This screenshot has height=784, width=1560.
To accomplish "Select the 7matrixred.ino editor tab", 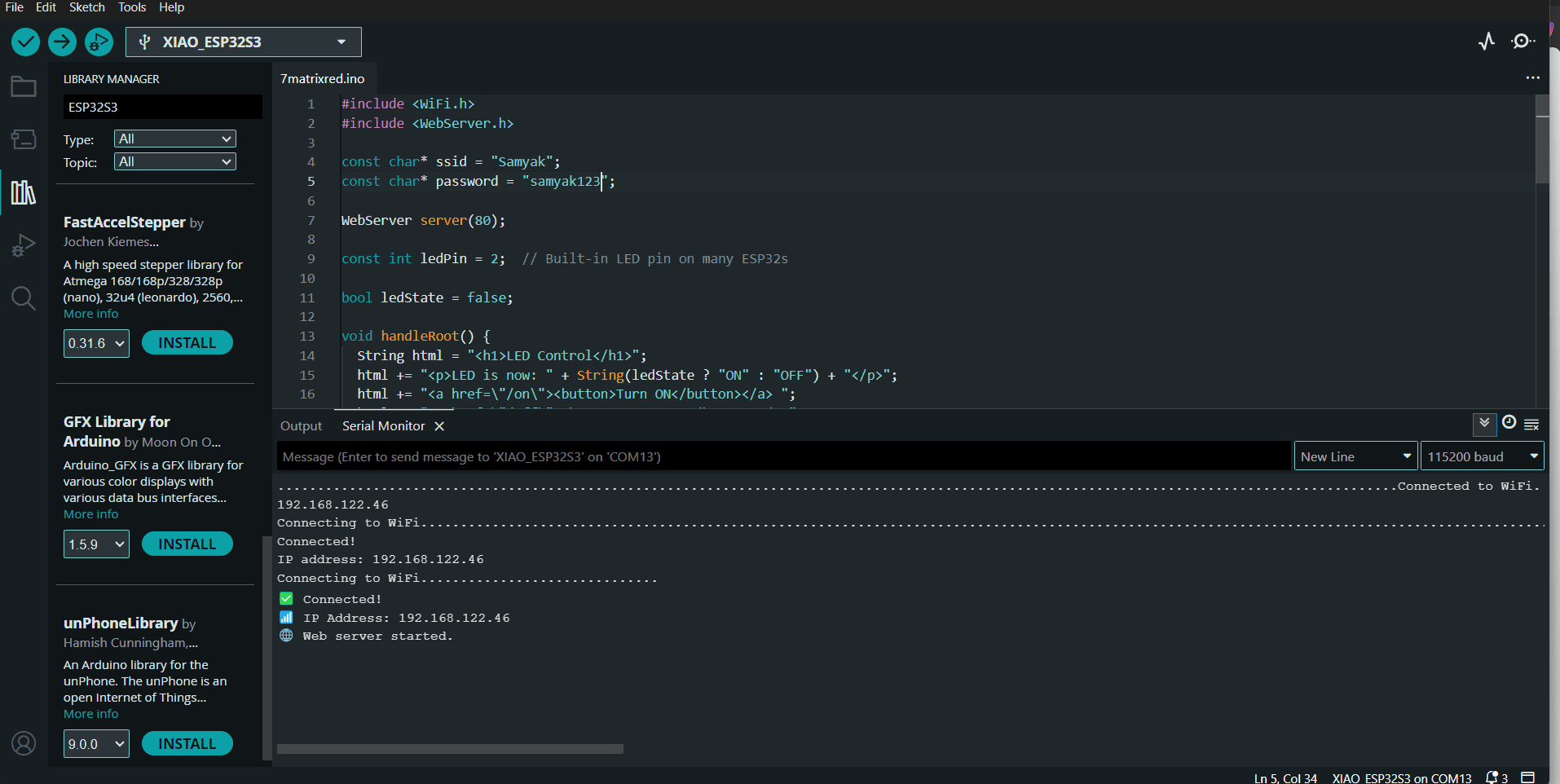I will pyautogui.click(x=323, y=79).
